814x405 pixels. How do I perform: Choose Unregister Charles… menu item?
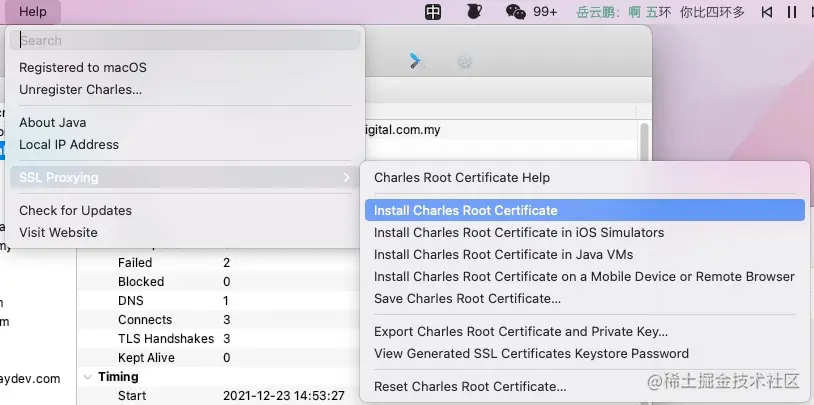[x=80, y=89]
